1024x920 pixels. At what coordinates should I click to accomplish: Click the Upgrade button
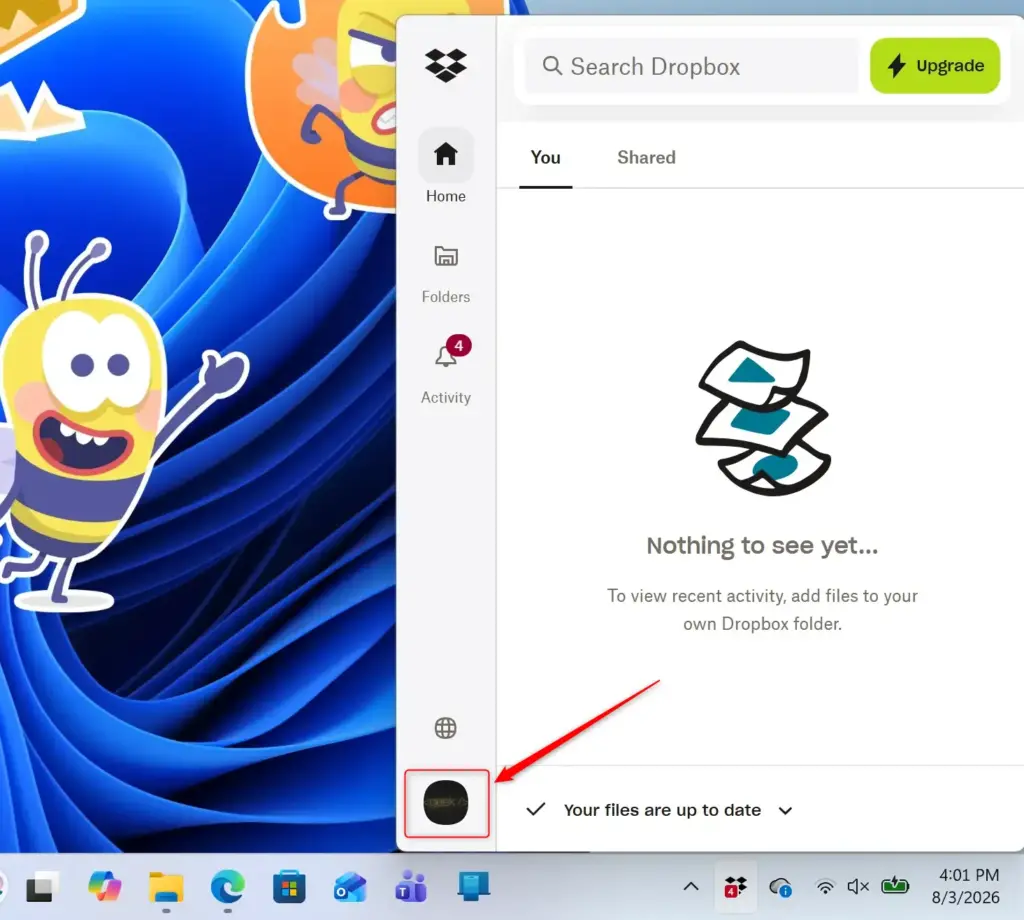coord(935,66)
